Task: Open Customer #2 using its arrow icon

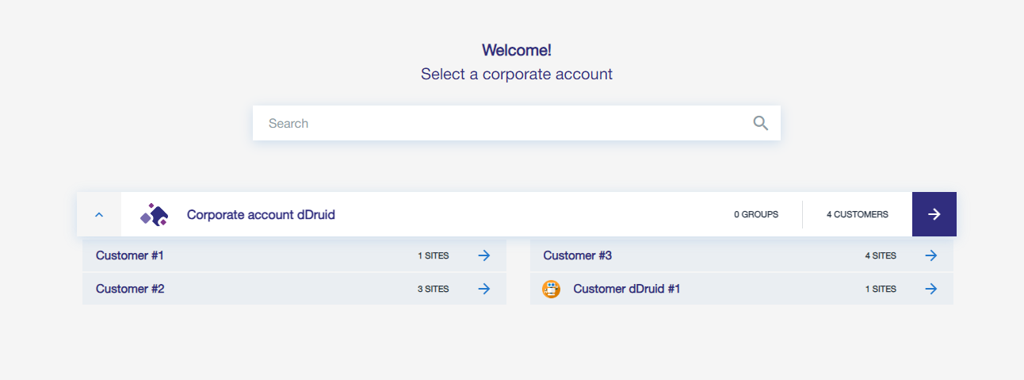Action: (484, 289)
